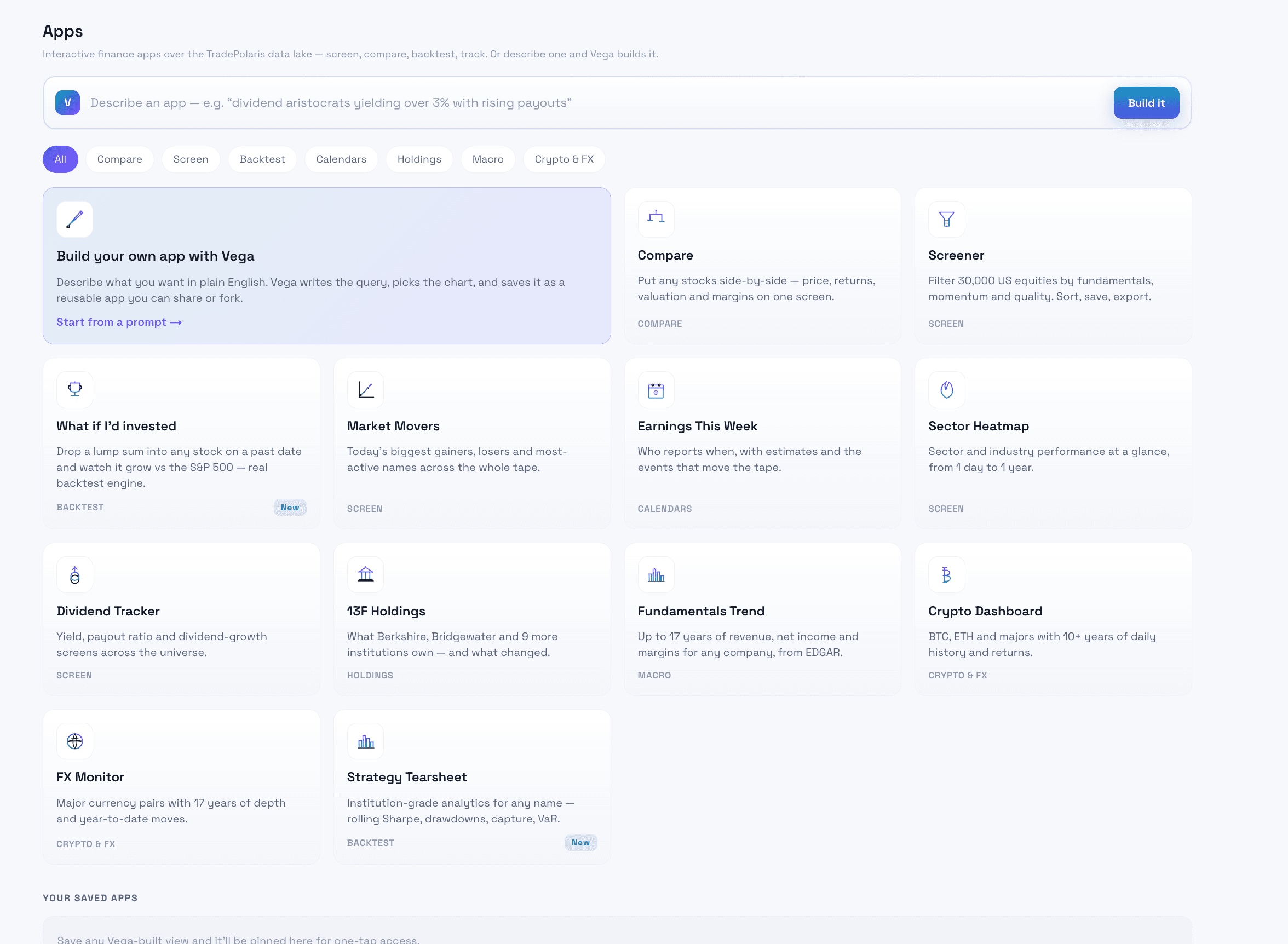The image size is (1288, 944).
Task: Click the Dividend Tracker coin icon
Action: 75,575
